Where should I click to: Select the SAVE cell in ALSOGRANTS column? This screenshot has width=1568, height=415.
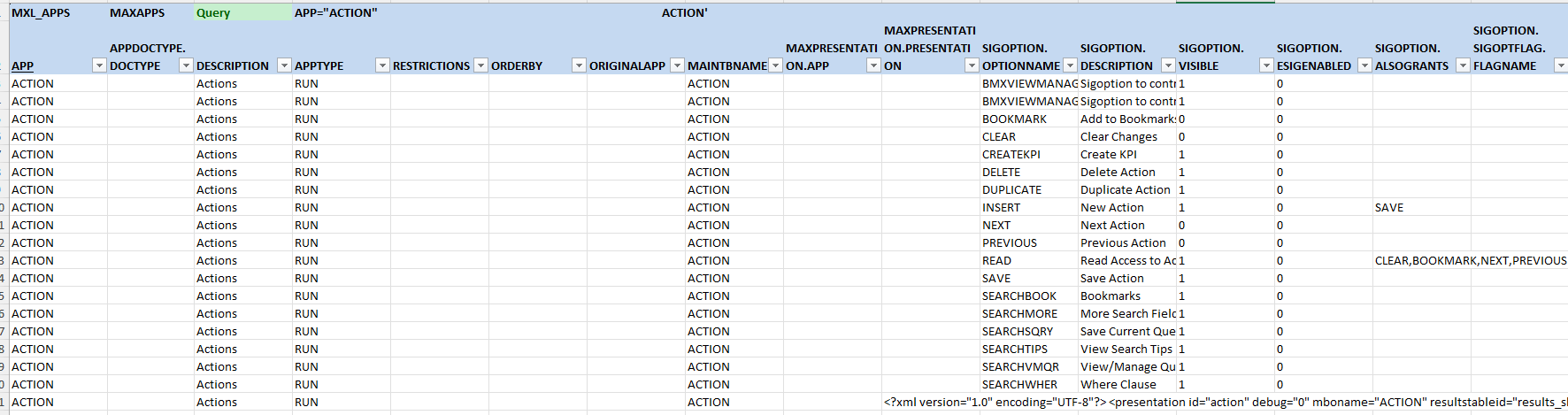(1389, 207)
